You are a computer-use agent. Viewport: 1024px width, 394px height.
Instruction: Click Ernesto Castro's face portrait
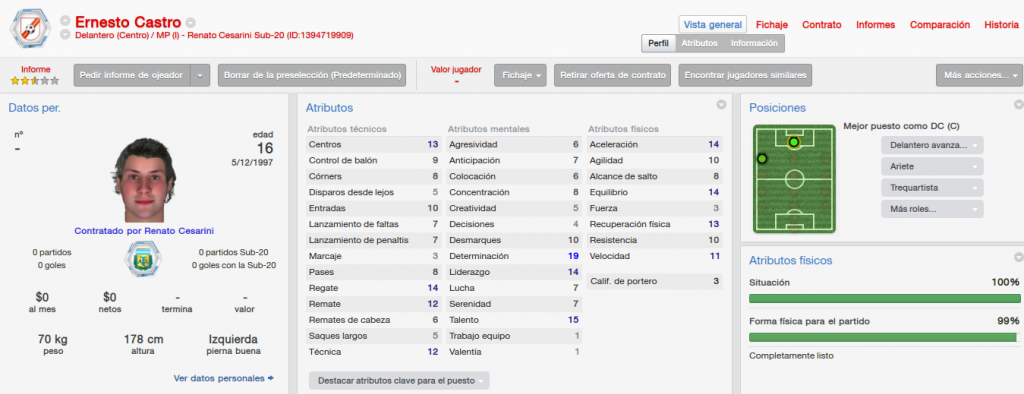click(x=144, y=180)
